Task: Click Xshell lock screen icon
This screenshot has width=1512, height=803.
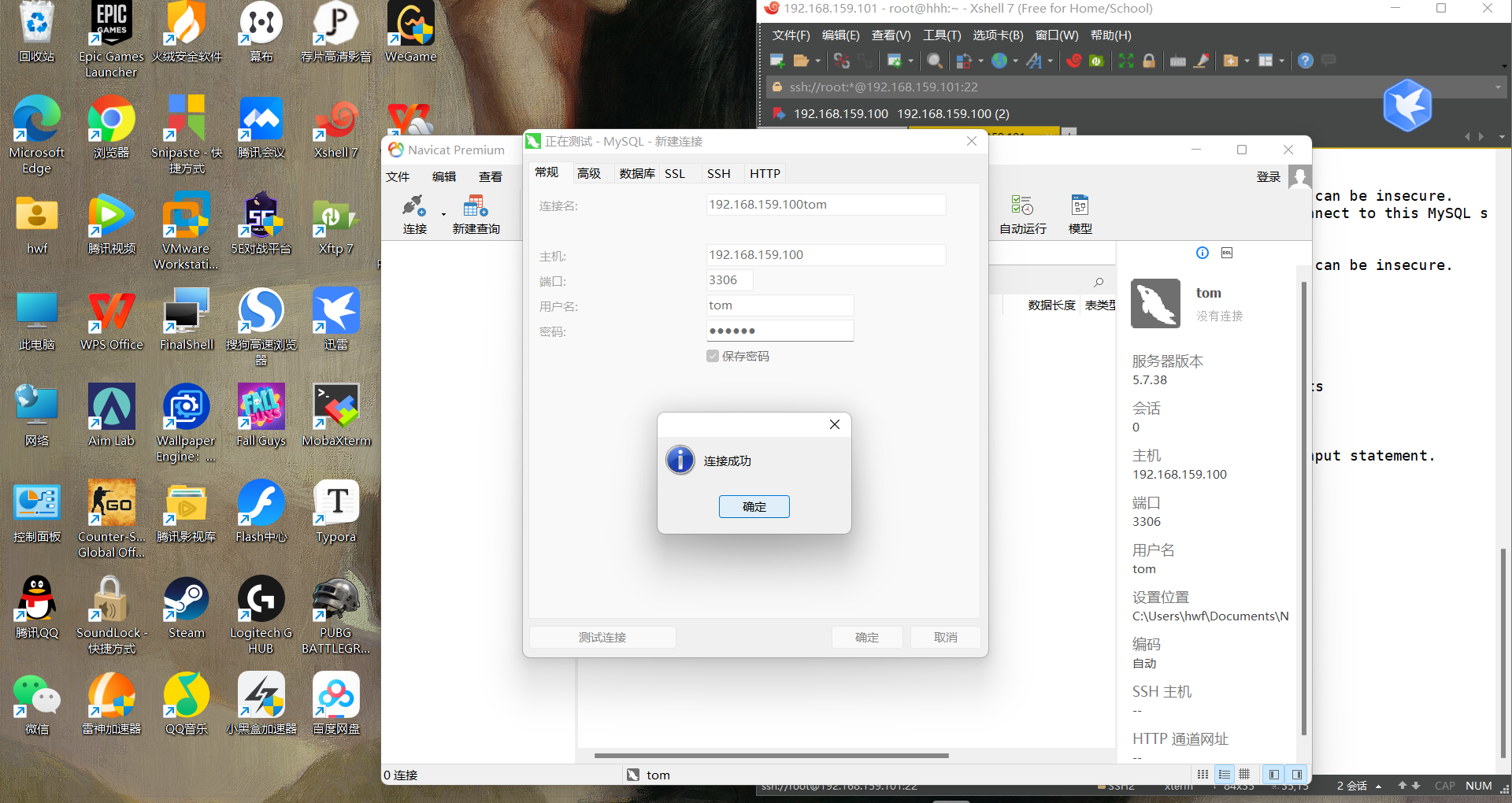Action: tap(1149, 61)
